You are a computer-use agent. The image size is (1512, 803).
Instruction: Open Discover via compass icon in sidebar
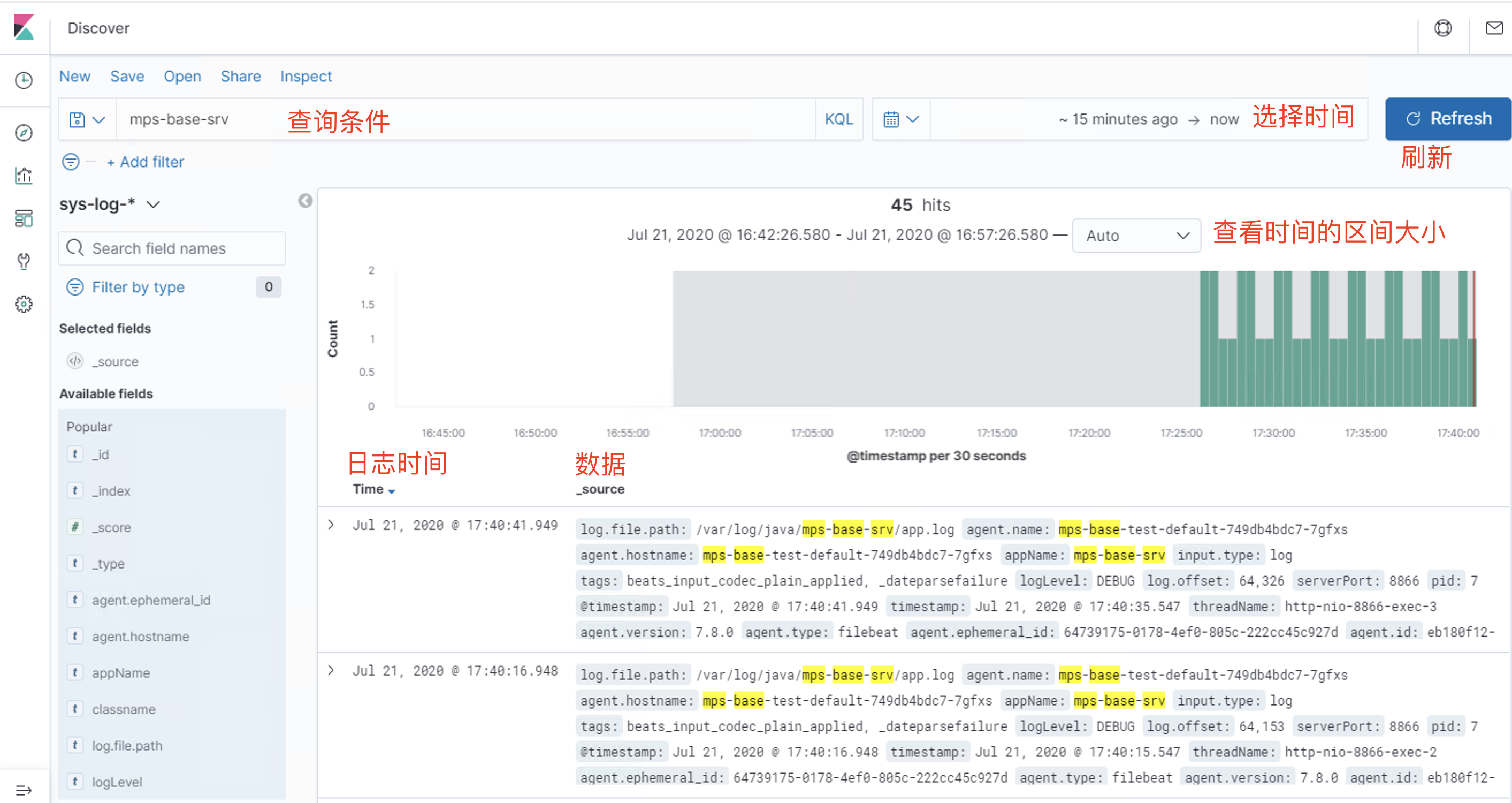point(24,133)
